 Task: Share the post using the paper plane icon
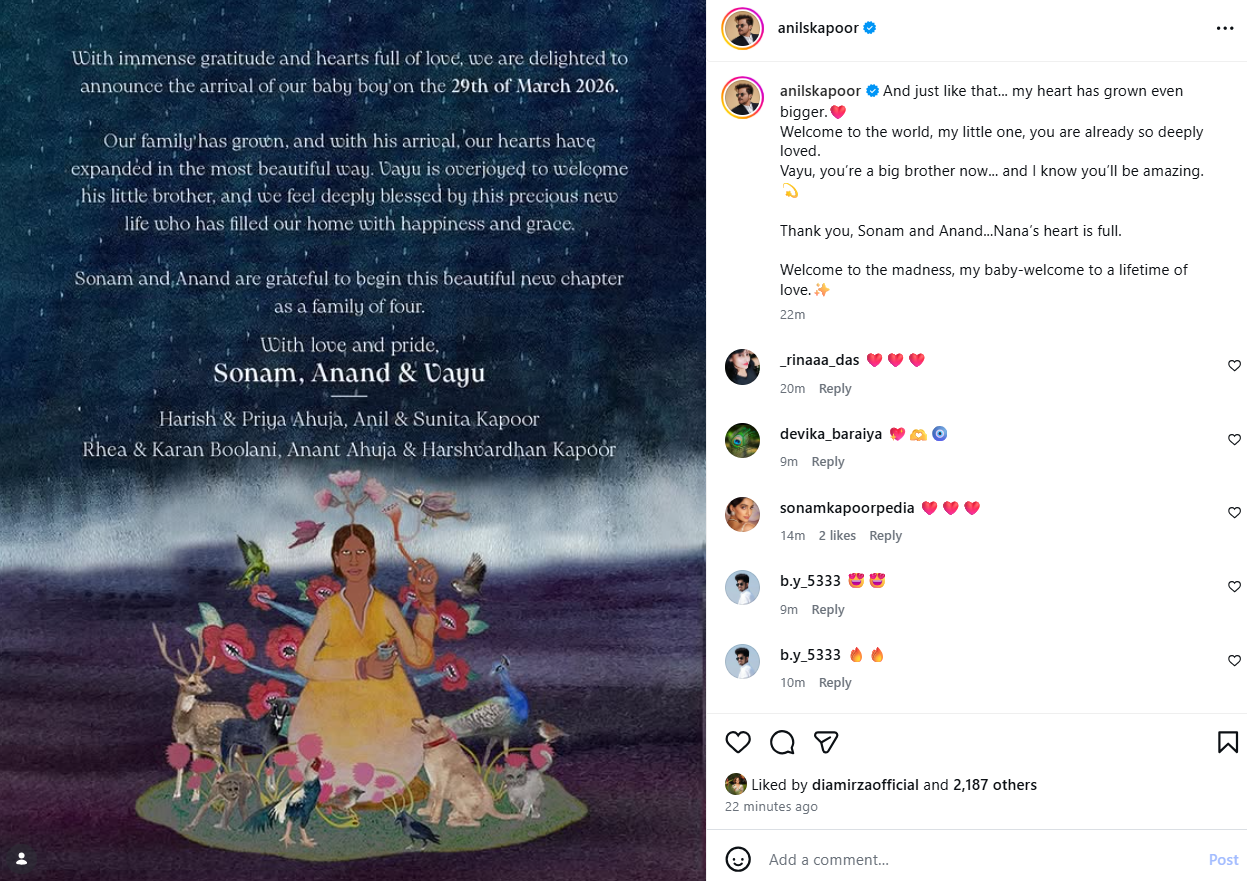(x=825, y=742)
